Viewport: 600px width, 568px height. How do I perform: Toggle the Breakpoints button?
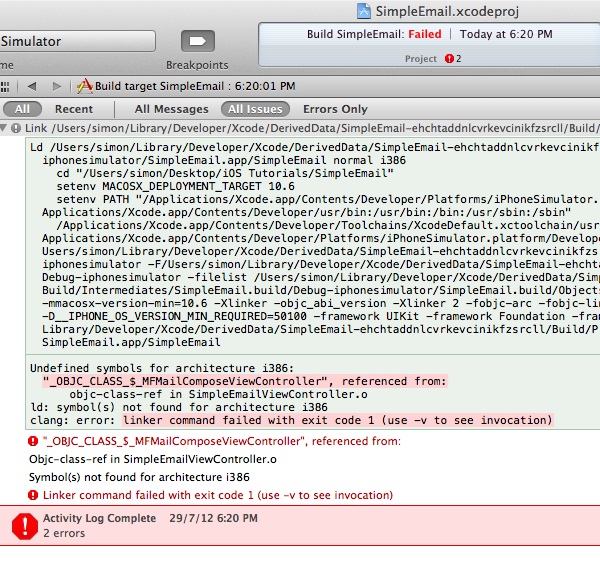pyautogui.click(x=198, y=42)
